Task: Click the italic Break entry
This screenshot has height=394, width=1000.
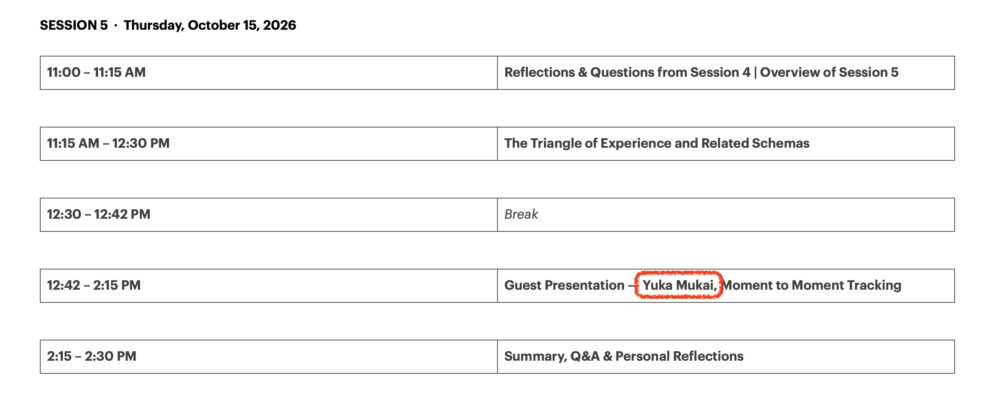Action: [x=521, y=214]
